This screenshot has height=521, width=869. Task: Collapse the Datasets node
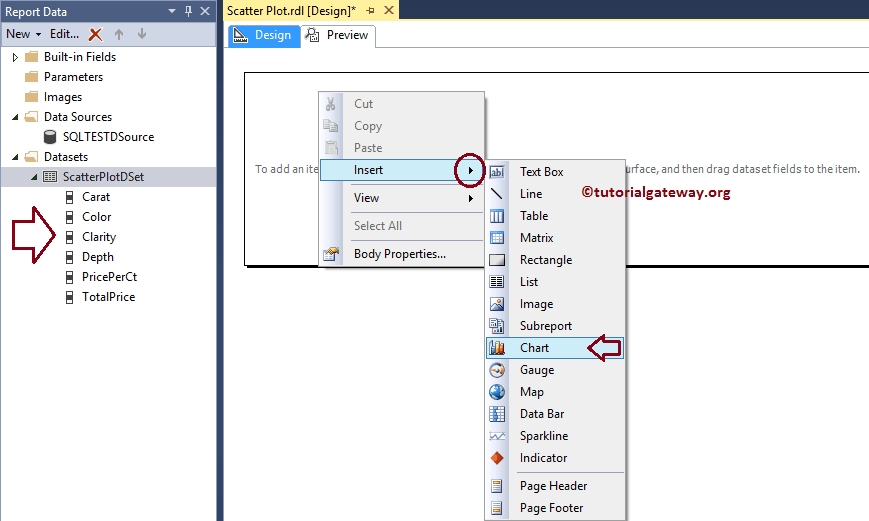click(15, 157)
